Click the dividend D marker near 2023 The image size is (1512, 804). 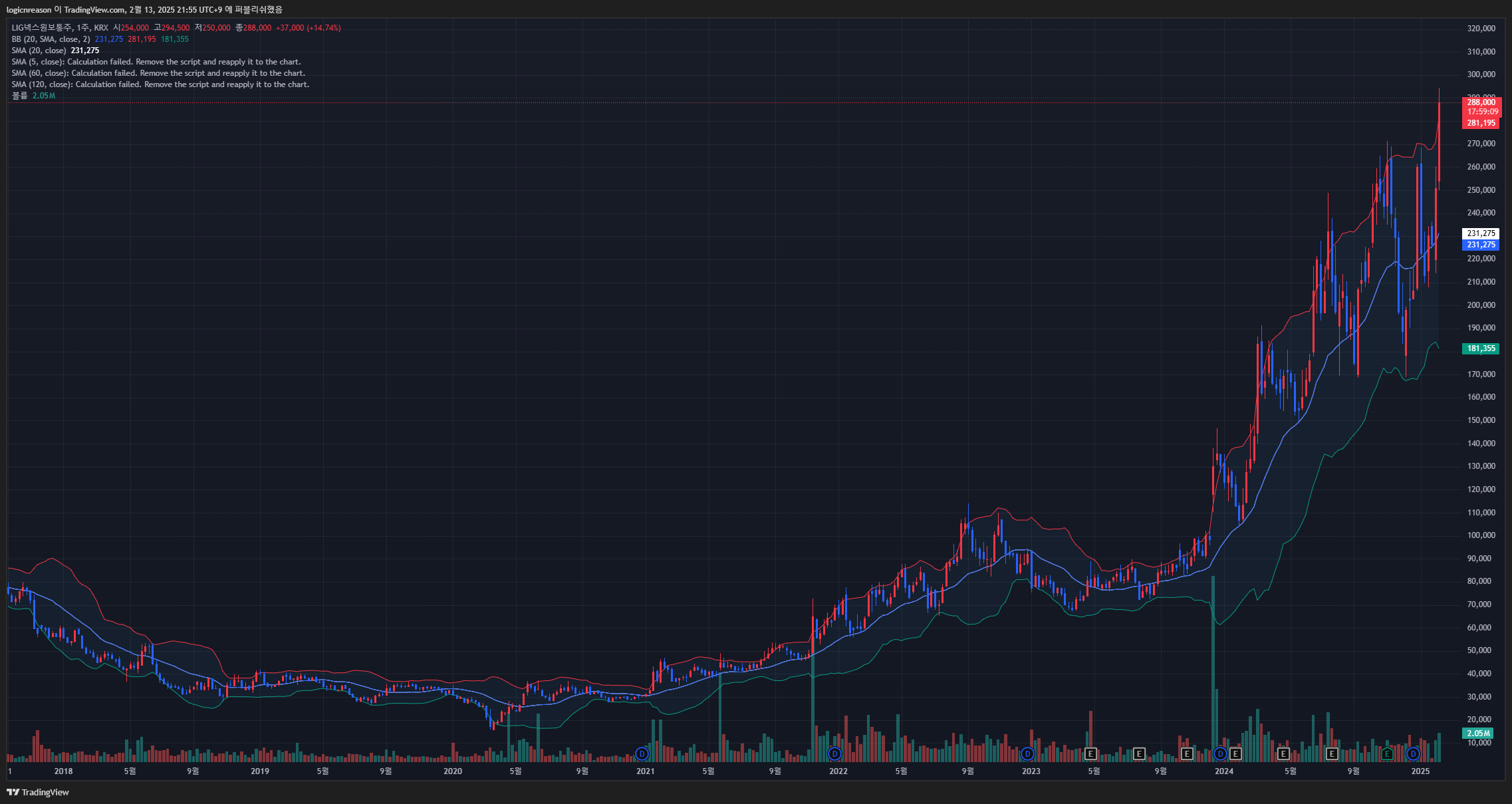click(x=1027, y=753)
